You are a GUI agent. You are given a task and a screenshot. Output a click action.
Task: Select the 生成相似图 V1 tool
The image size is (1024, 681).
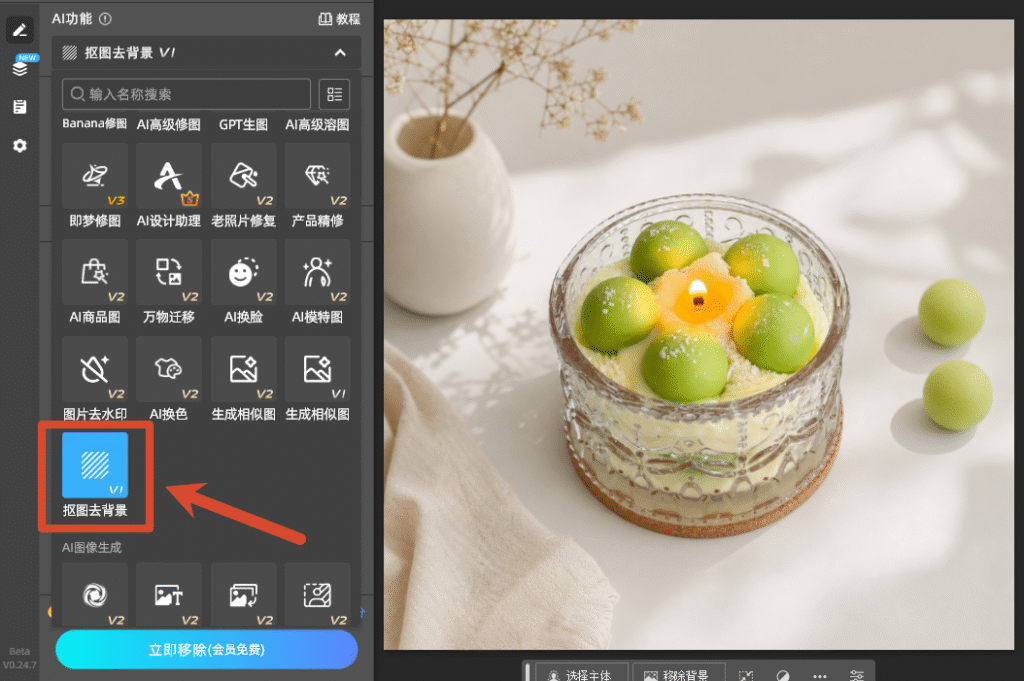coord(317,379)
